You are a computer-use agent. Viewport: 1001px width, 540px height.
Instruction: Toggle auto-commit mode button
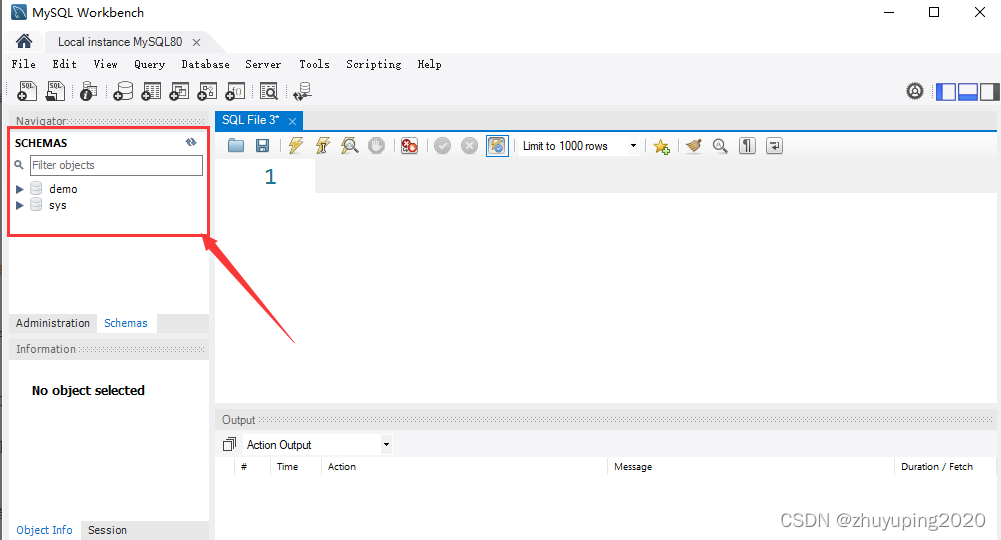click(497, 146)
